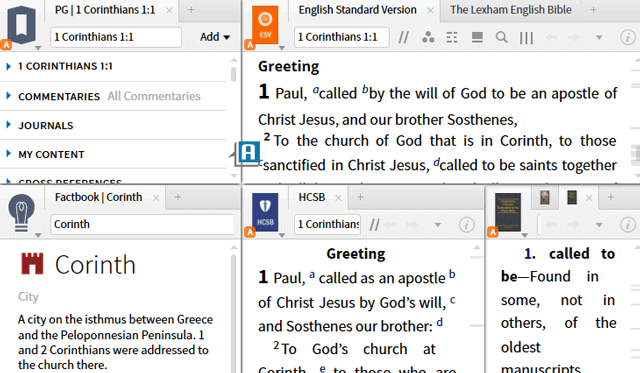Open the Add dropdown in Passage Guide

click(x=215, y=37)
